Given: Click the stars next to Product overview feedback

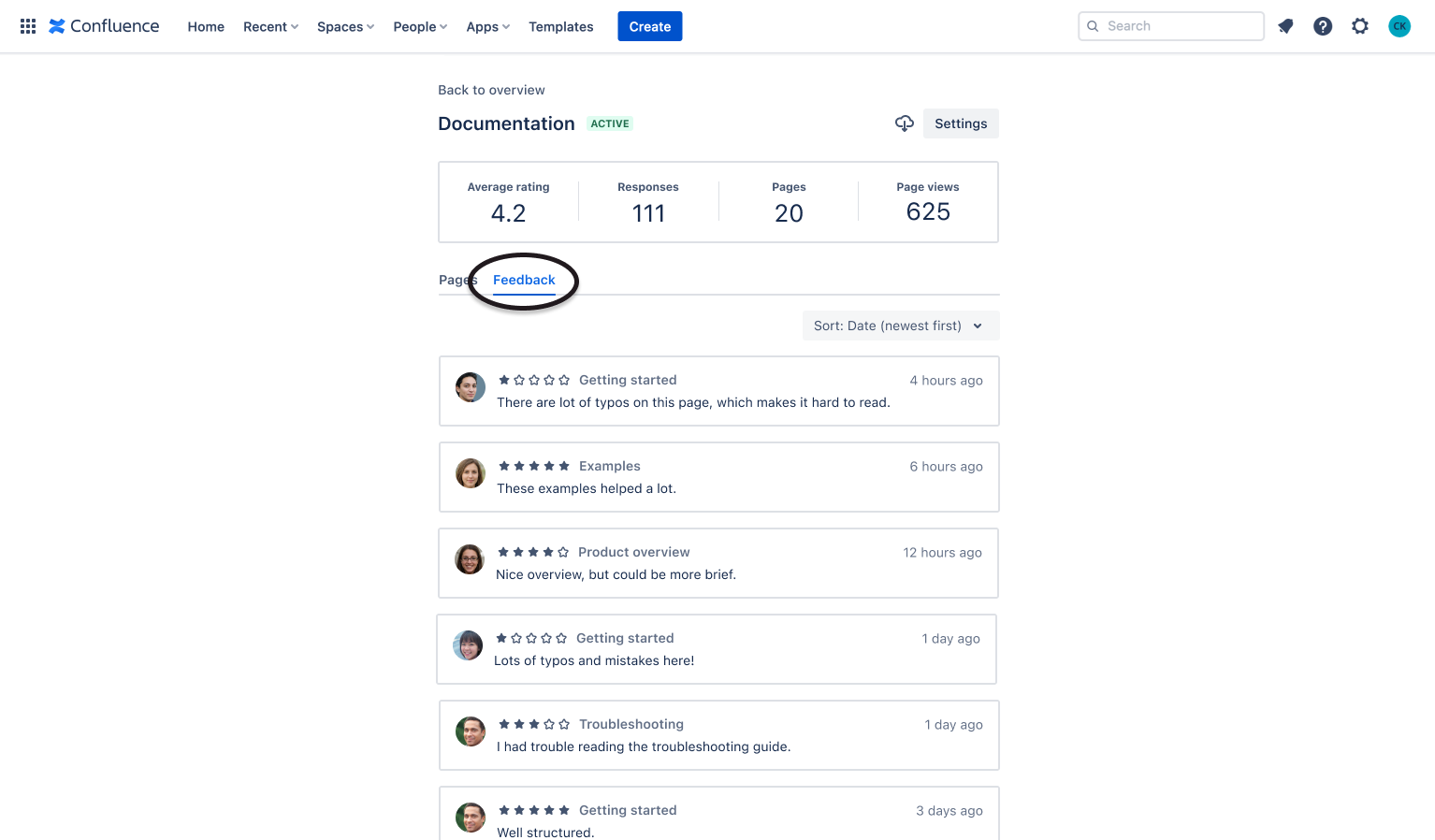Looking at the screenshot, I should tap(534, 552).
